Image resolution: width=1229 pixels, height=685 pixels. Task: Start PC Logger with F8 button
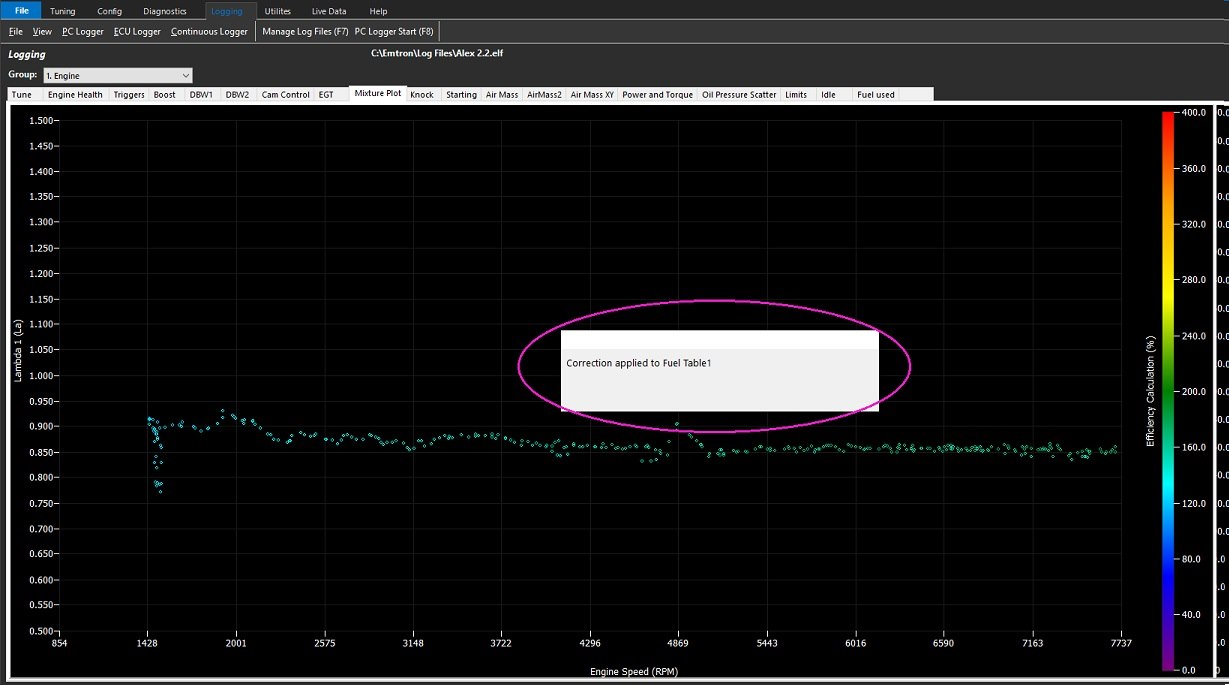394,32
